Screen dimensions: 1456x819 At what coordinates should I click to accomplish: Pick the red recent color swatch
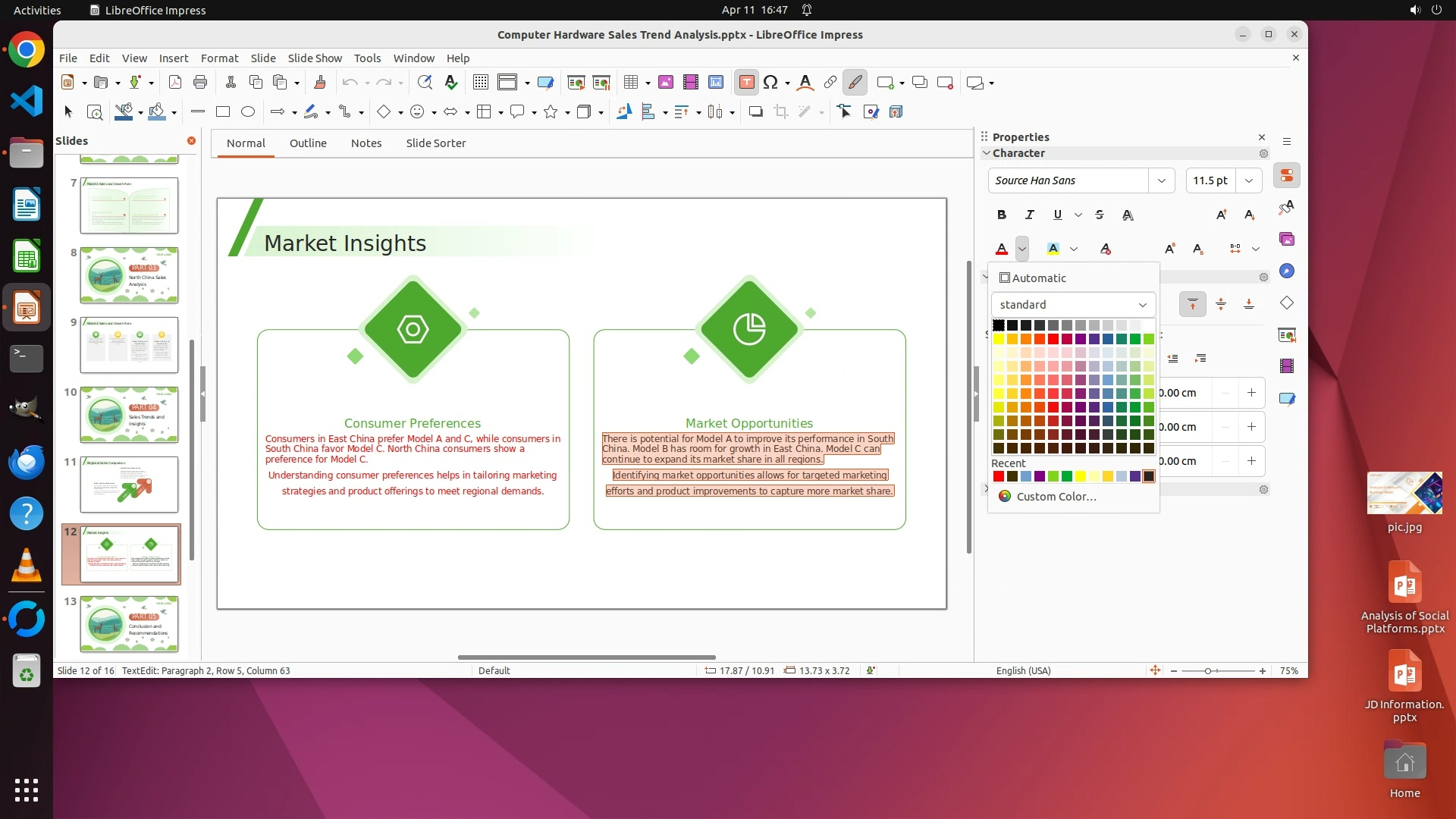[999, 477]
